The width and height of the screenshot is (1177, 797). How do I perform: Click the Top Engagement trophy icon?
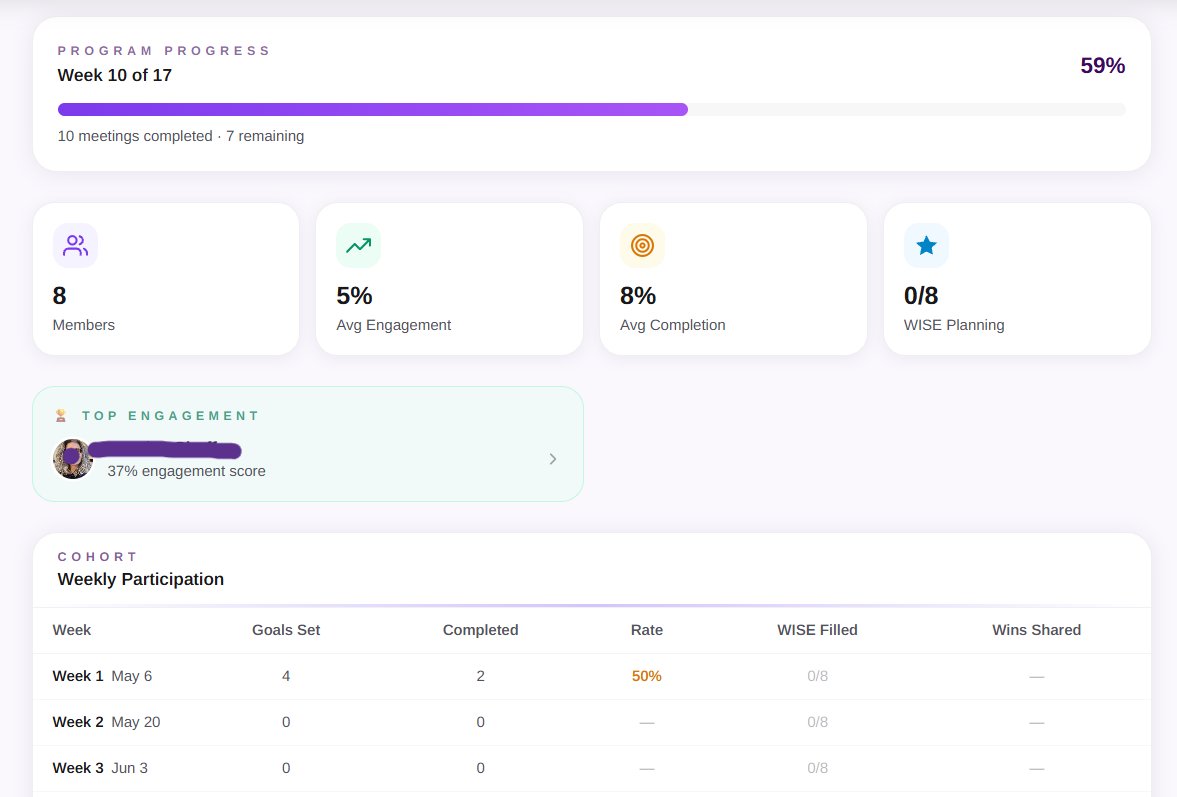pos(61,416)
